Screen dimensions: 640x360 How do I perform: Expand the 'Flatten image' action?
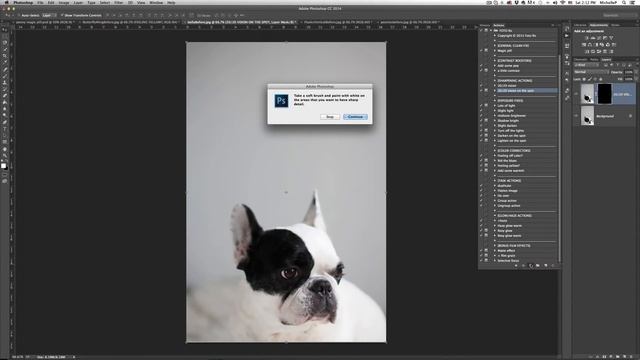pos(495,191)
